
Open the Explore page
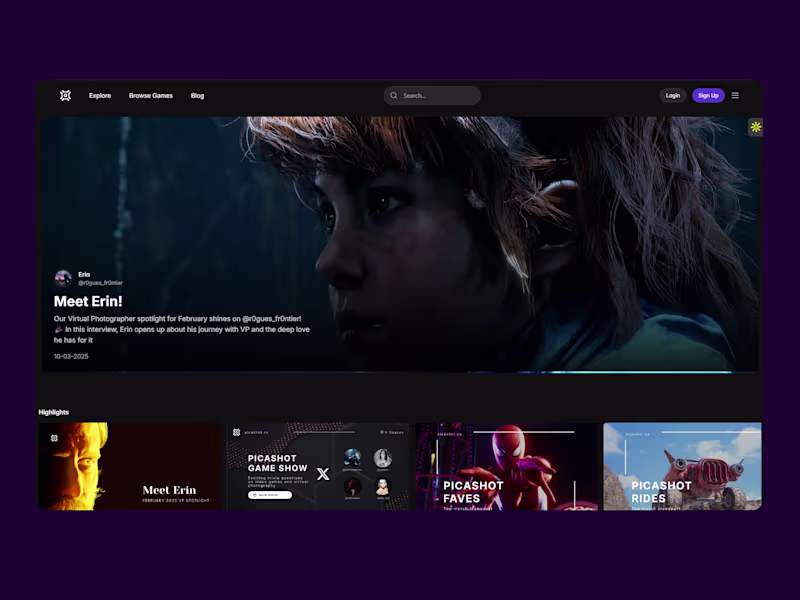(x=100, y=95)
